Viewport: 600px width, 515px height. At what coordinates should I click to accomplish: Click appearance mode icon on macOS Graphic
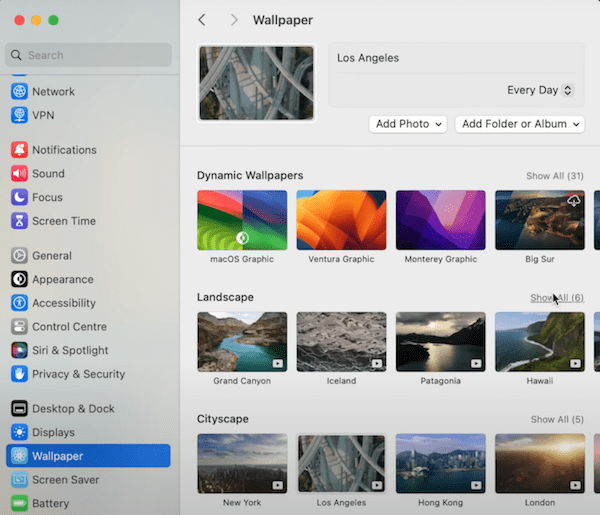point(242,238)
